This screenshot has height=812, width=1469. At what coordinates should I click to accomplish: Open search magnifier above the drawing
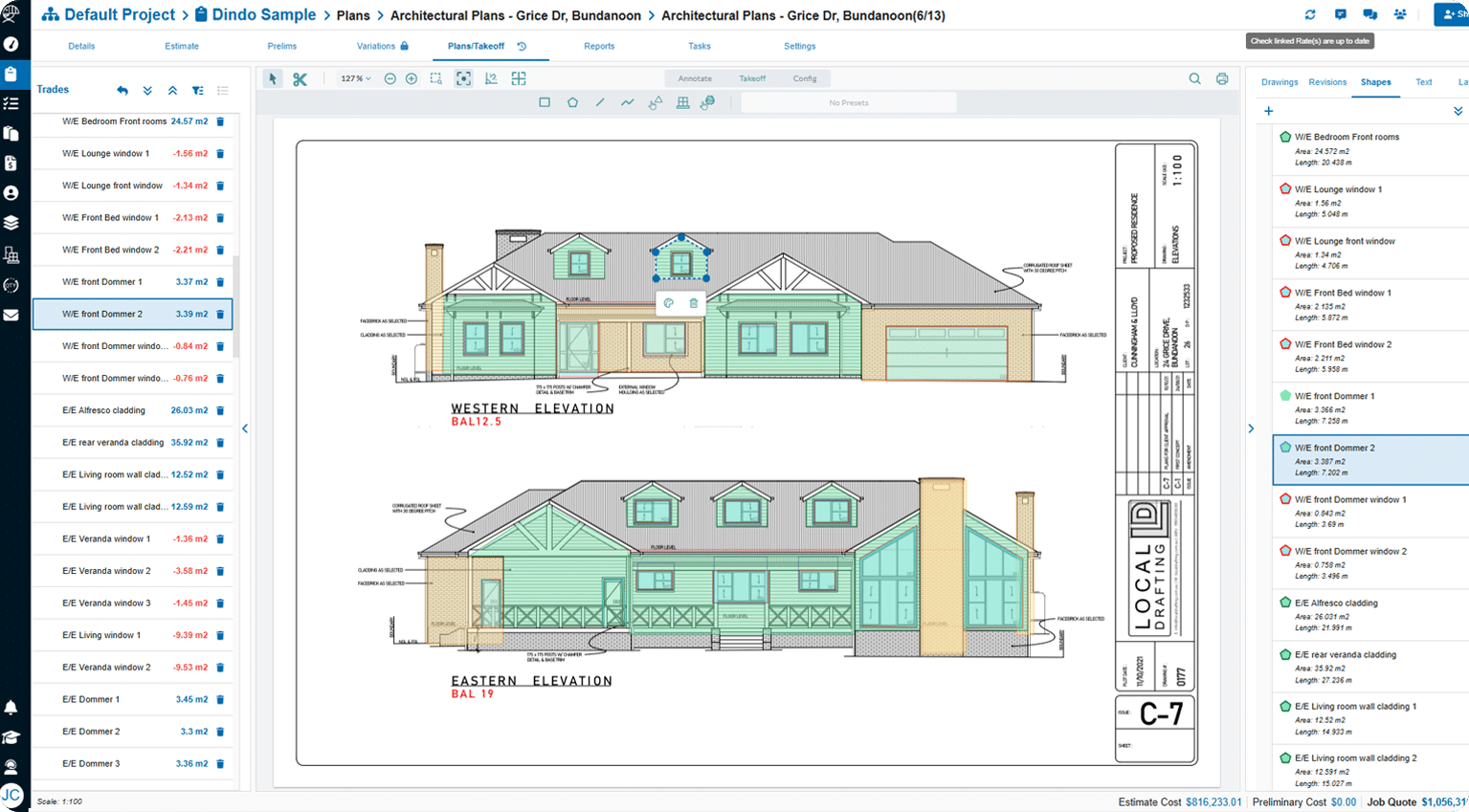click(1194, 79)
